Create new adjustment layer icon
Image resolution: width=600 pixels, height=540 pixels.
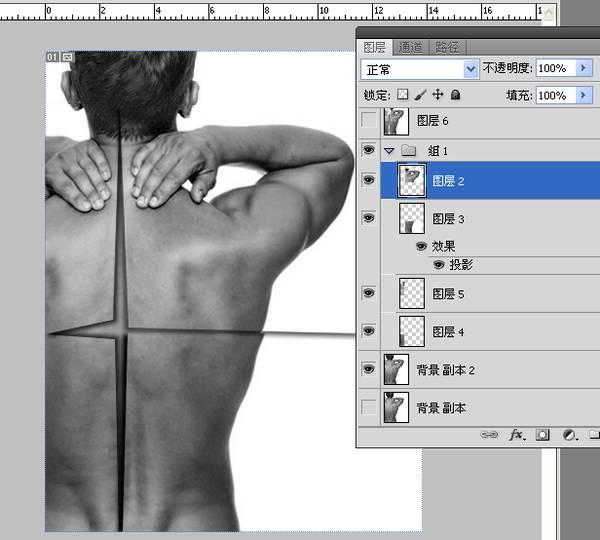569,435
